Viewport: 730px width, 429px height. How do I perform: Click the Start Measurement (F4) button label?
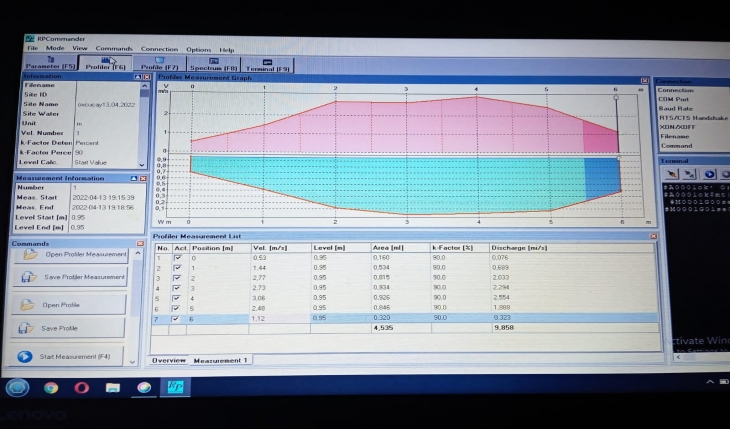tap(74, 357)
